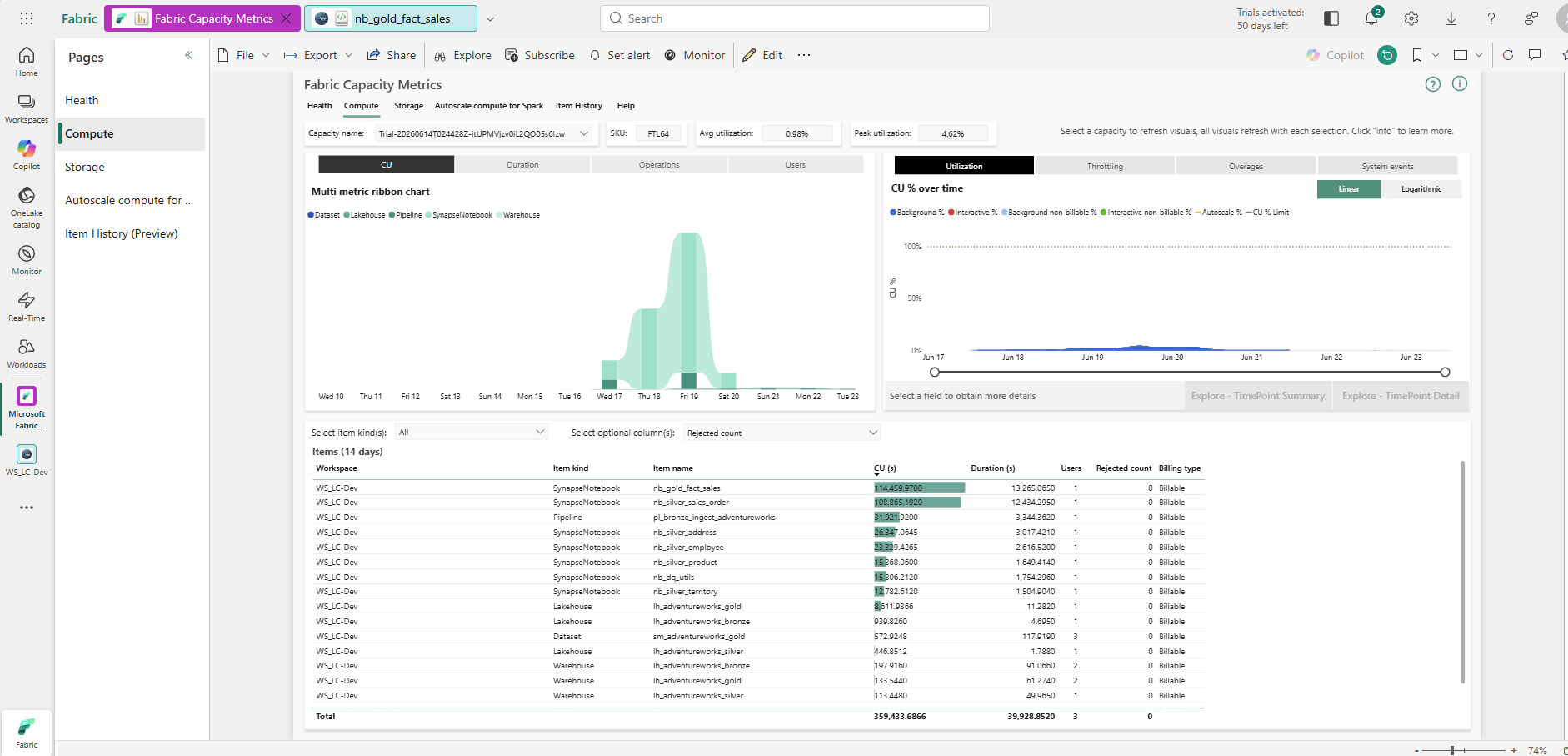Go to Home in left navigation
The width and height of the screenshot is (1568, 756).
tap(27, 62)
